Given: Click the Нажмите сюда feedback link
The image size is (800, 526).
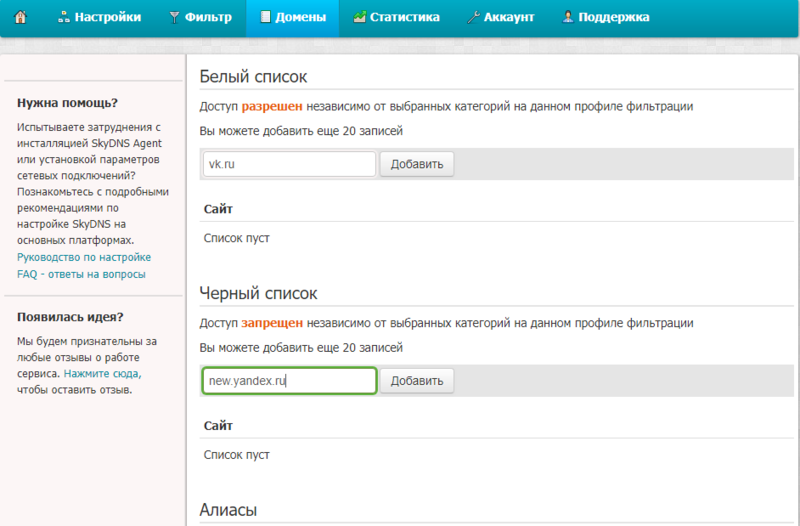Looking at the screenshot, I should click(102, 373).
